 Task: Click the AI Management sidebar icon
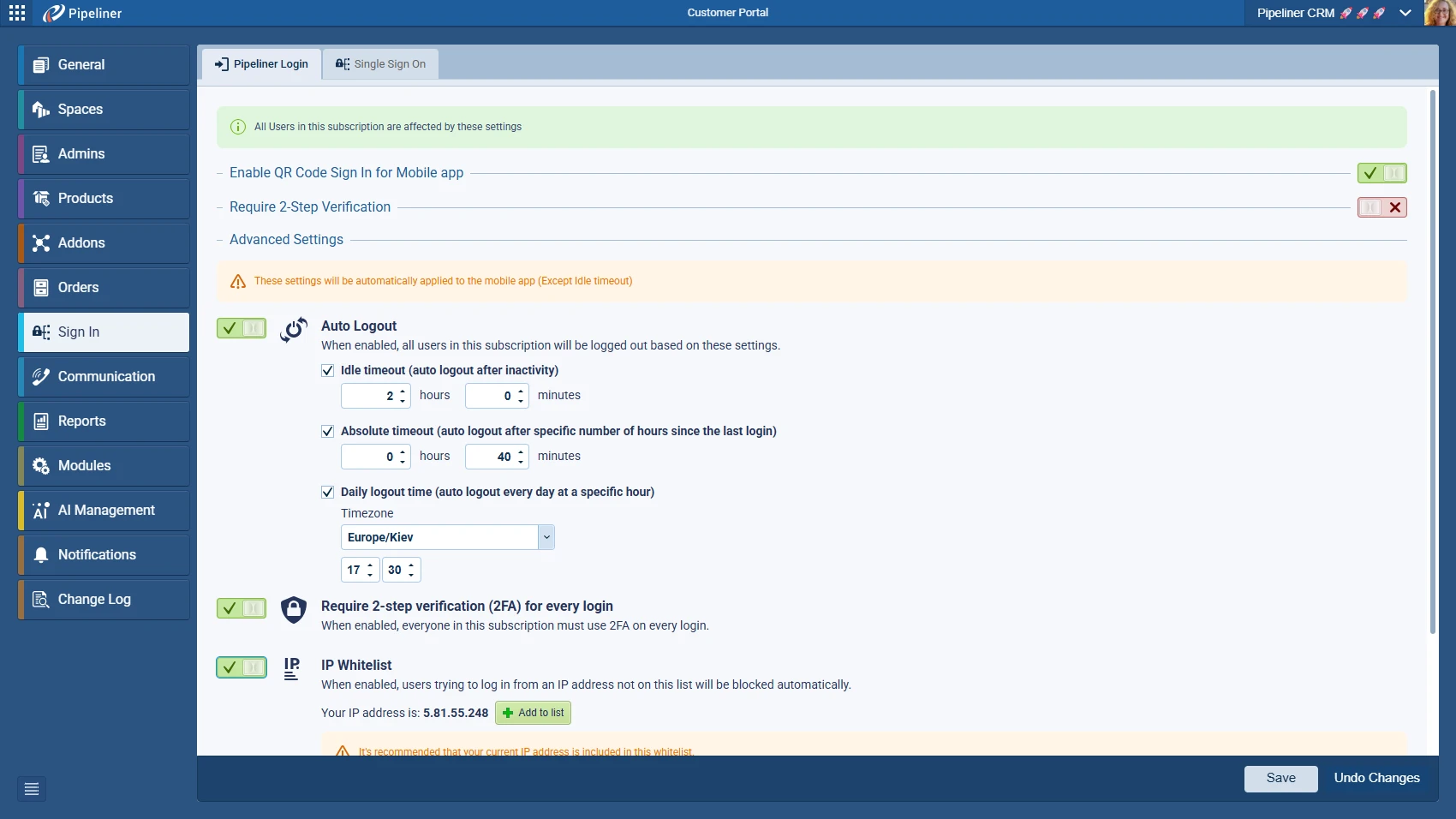(40, 511)
